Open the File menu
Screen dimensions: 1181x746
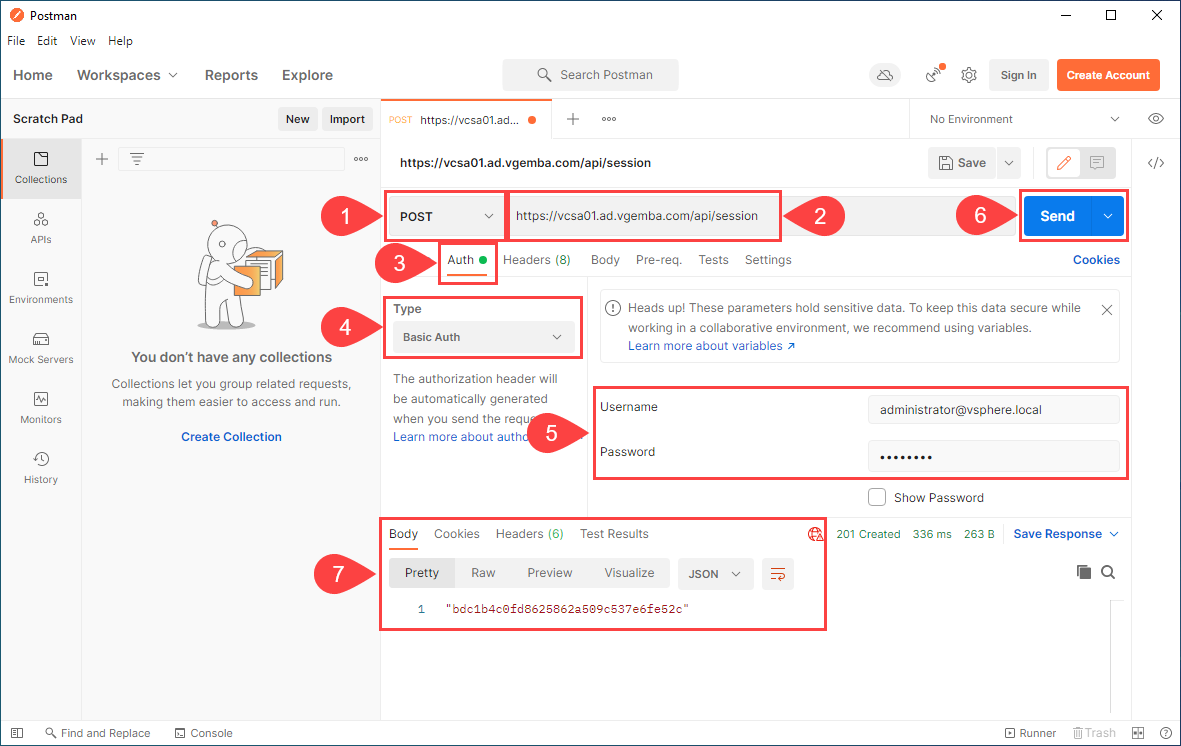click(x=16, y=41)
